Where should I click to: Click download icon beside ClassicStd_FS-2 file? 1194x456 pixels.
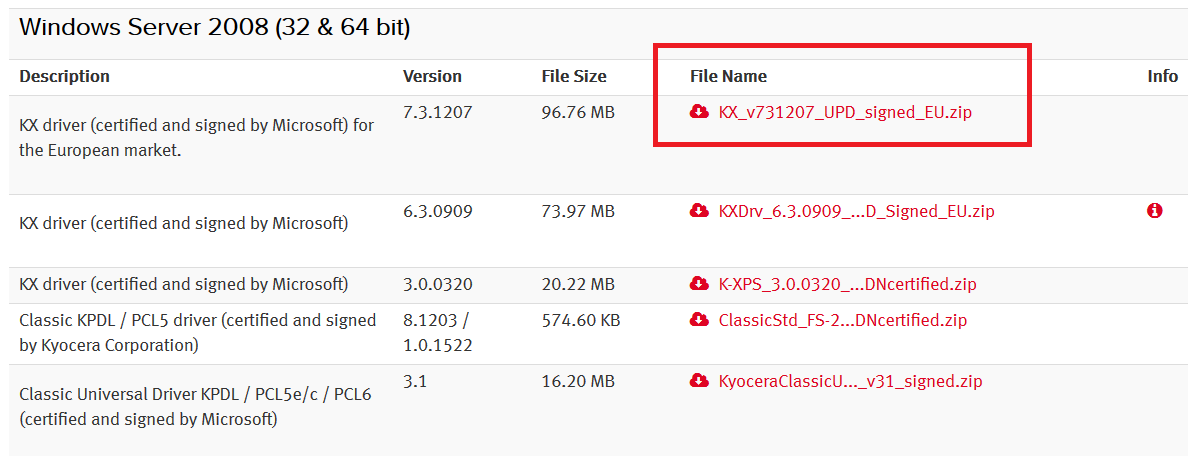[x=699, y=320]
